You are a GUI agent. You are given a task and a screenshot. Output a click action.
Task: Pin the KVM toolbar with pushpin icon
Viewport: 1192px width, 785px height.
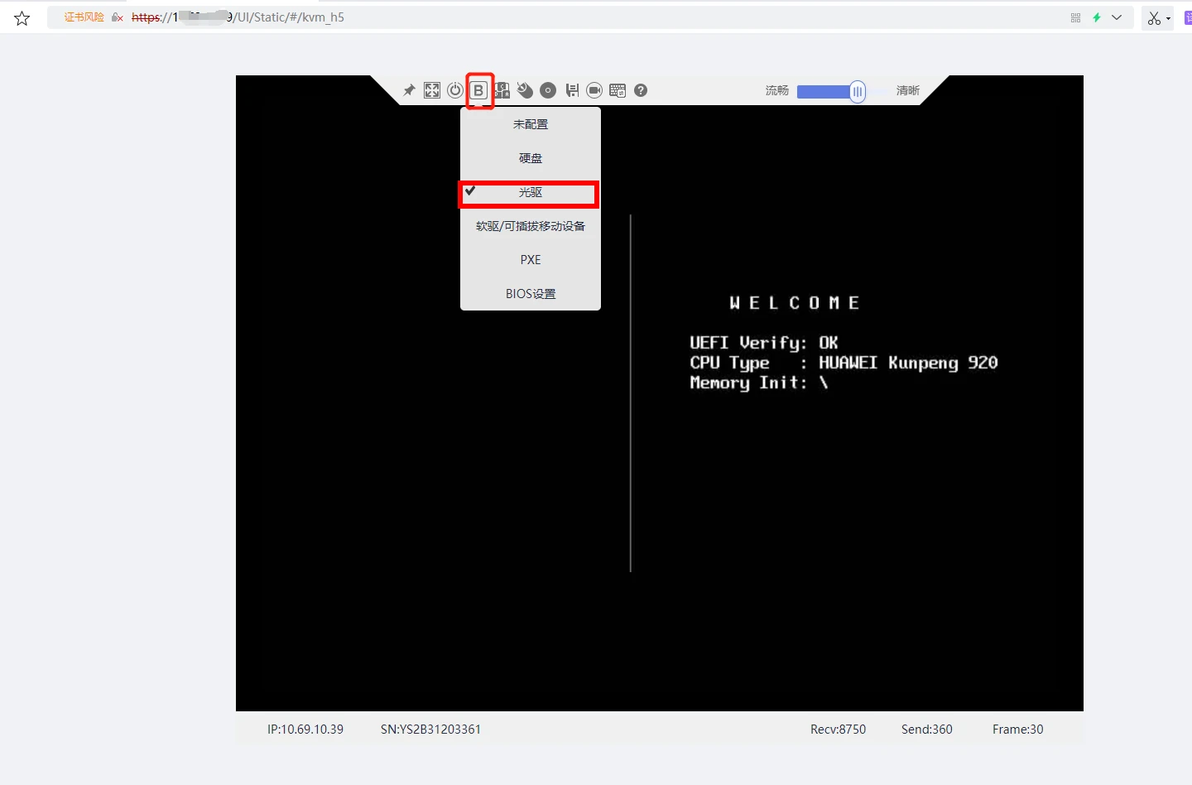(x=409, y=90)
